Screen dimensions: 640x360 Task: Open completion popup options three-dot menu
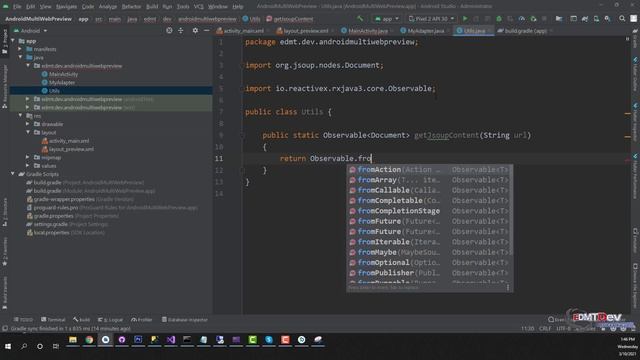(x=508, y=287)
